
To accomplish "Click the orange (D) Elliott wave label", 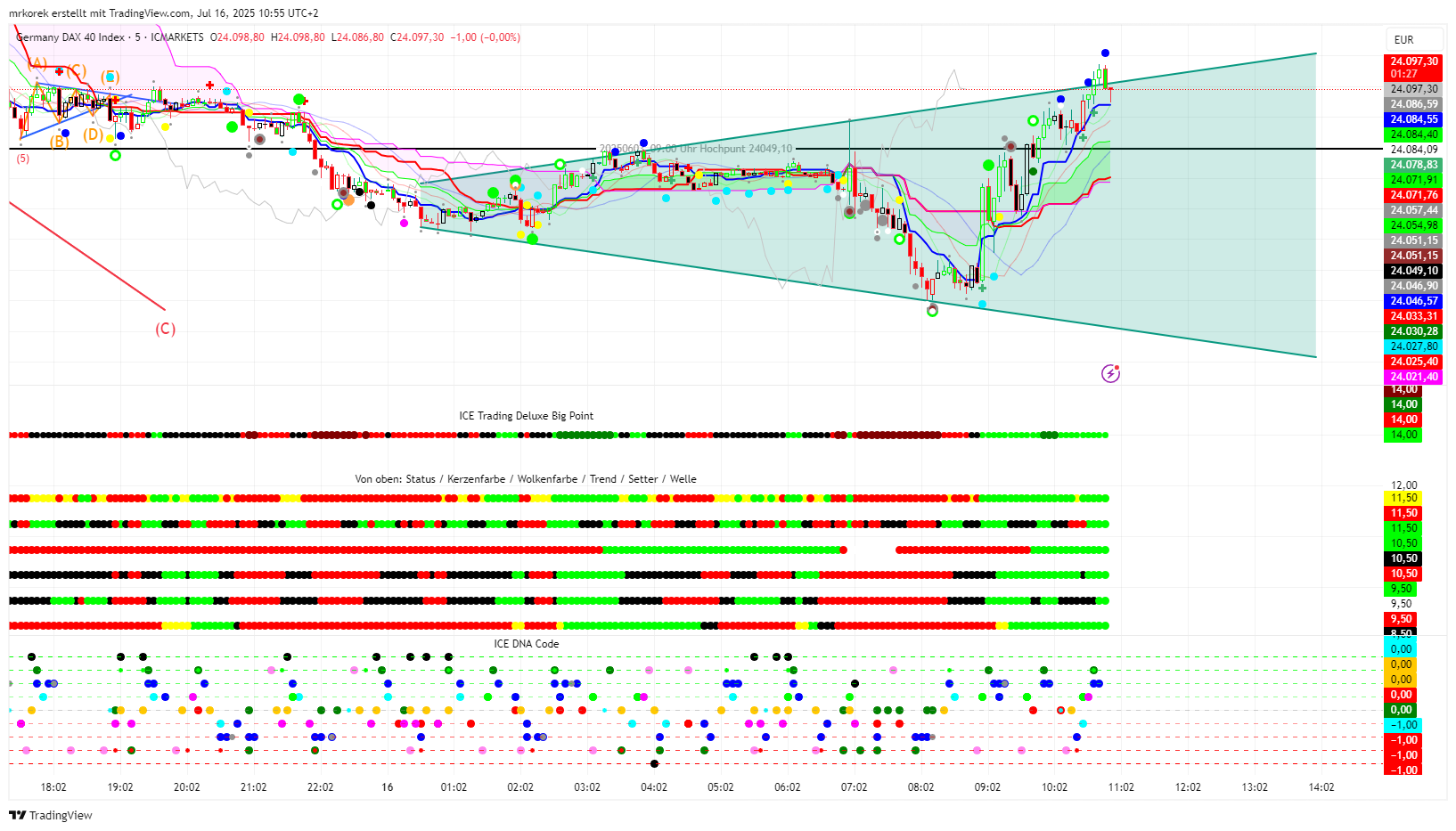I will [x=93, y=134].
